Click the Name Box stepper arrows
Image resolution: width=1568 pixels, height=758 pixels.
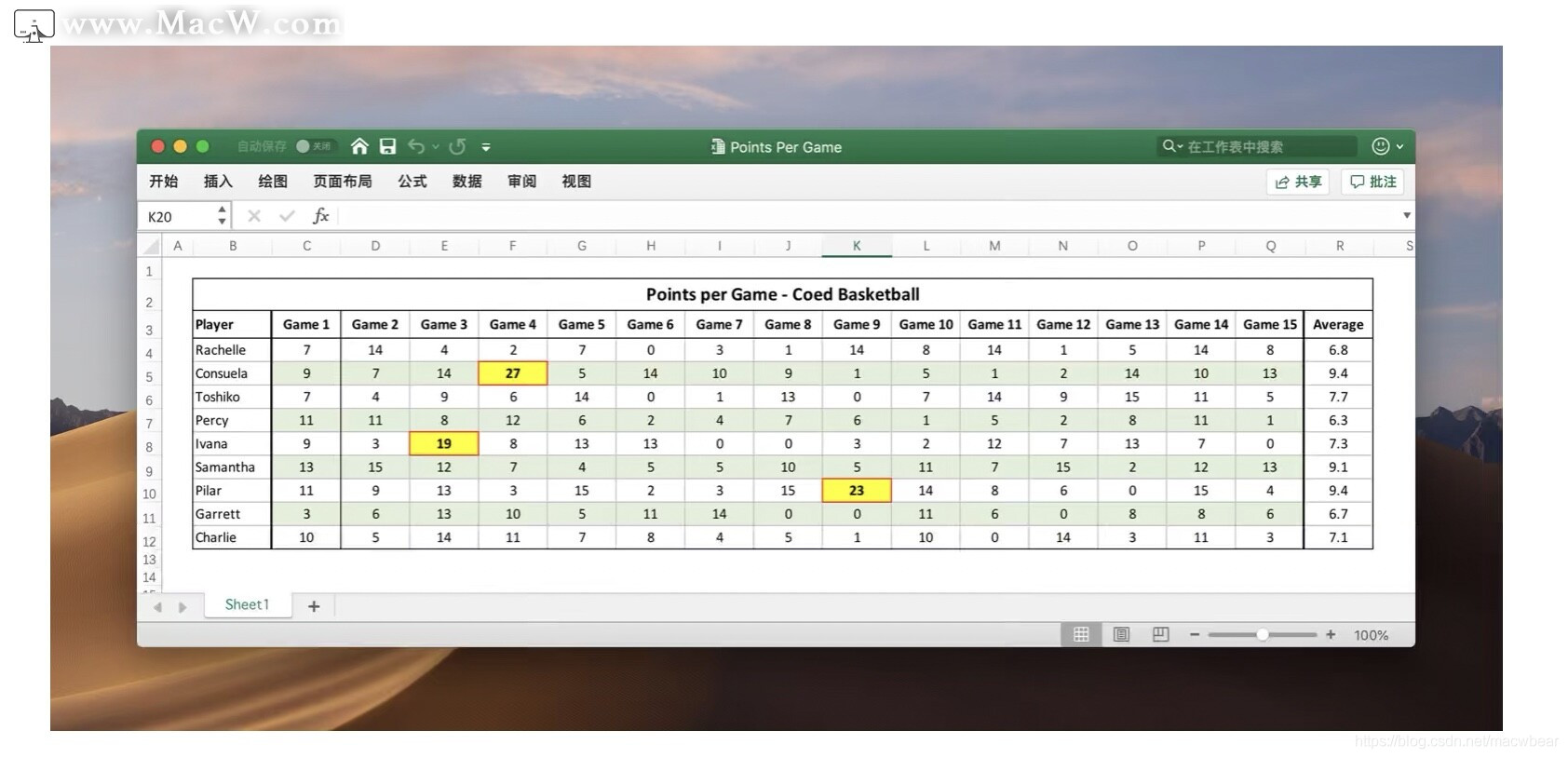222,216
